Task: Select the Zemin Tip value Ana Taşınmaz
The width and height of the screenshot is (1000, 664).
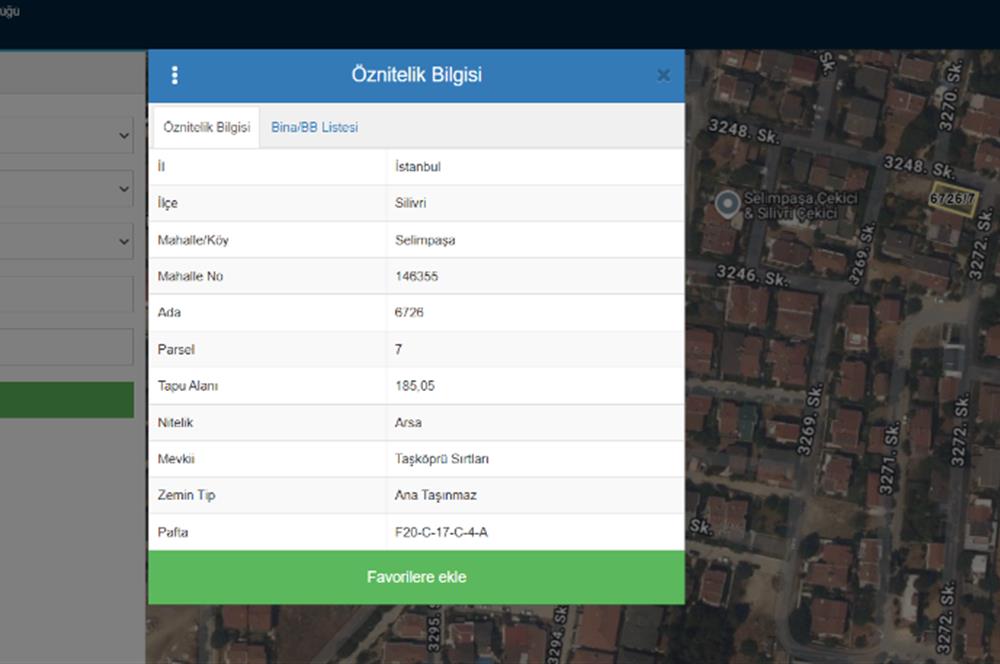Action: click(x=436, y=496)
